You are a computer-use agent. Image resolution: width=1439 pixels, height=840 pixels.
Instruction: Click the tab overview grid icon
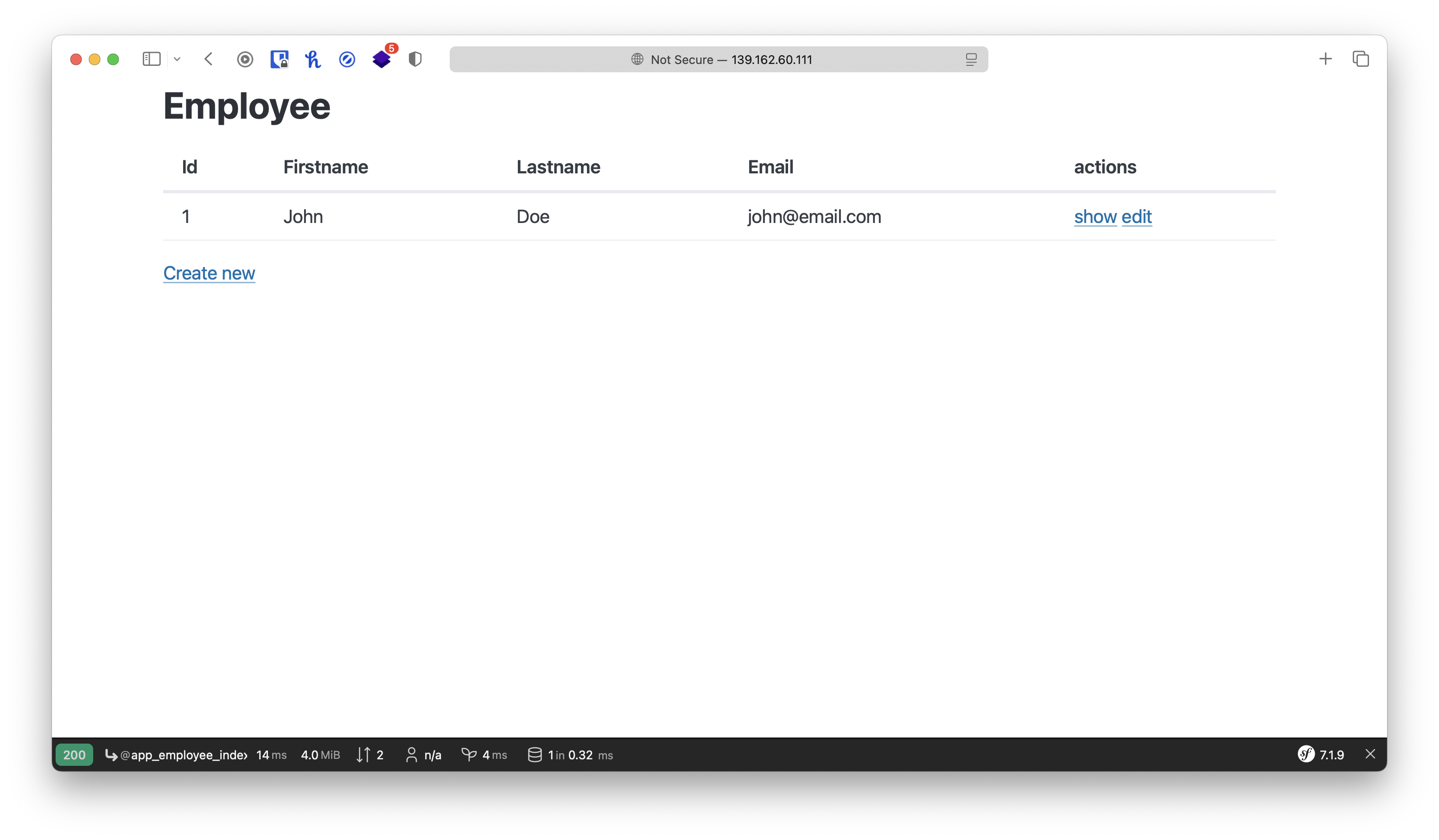coord(1361,58)
